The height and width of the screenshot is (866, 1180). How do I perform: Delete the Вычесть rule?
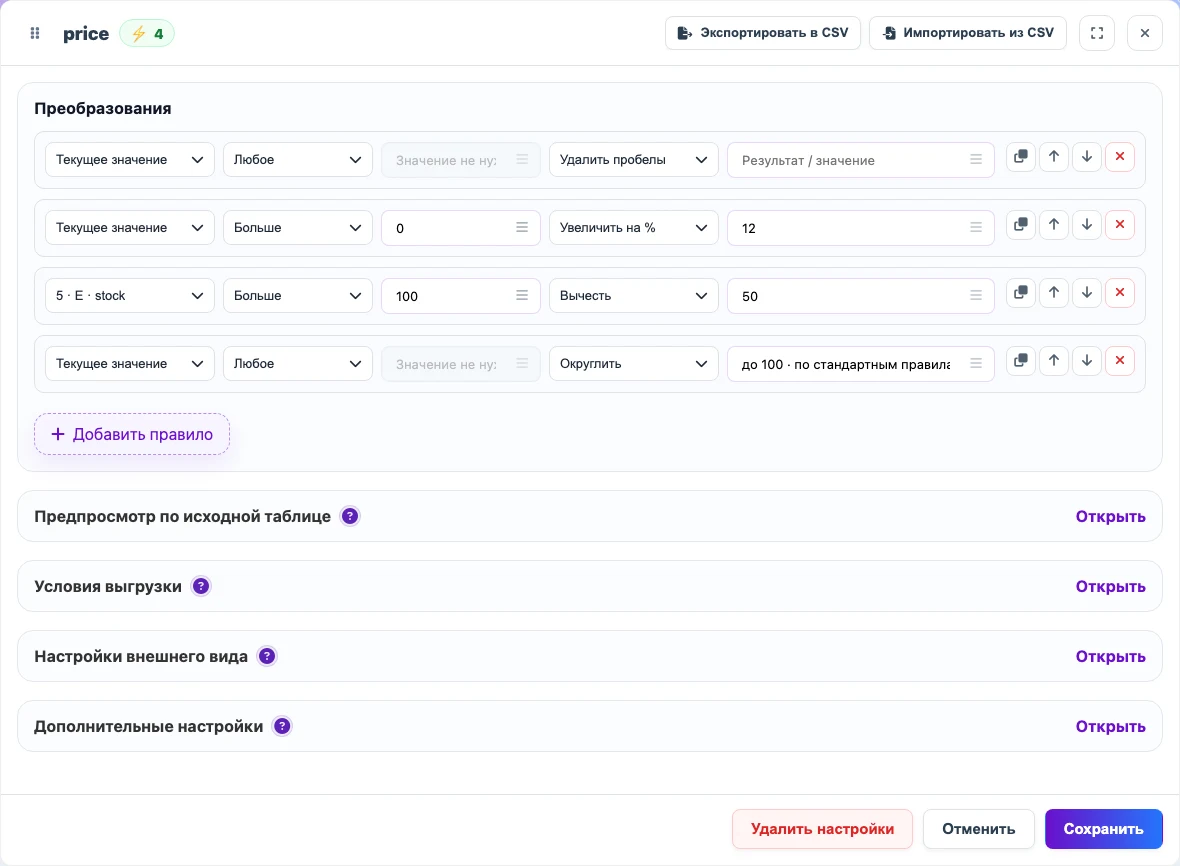(1120, 293)
